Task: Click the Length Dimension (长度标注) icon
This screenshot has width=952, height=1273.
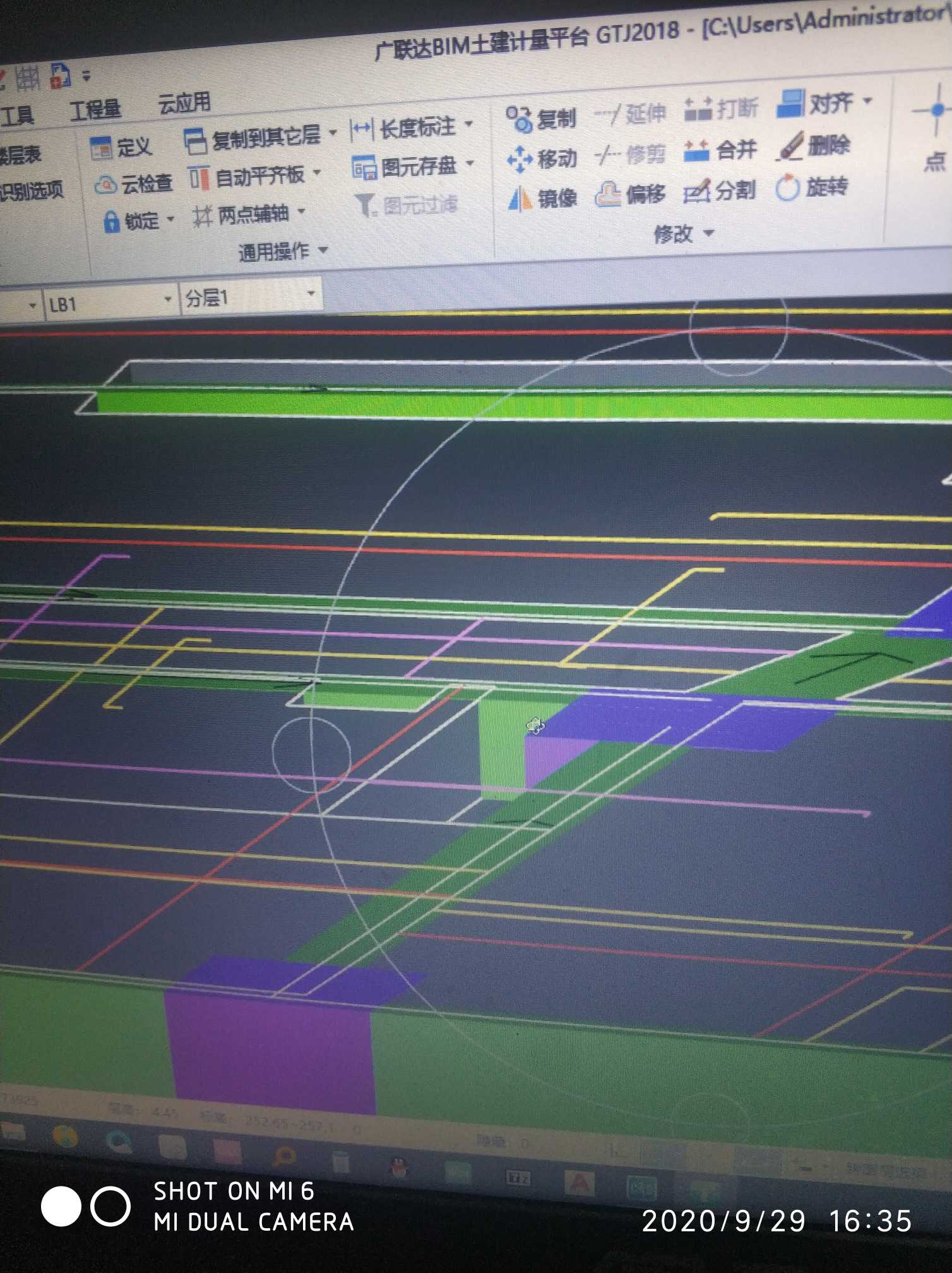Action: [x=362, y=129]
